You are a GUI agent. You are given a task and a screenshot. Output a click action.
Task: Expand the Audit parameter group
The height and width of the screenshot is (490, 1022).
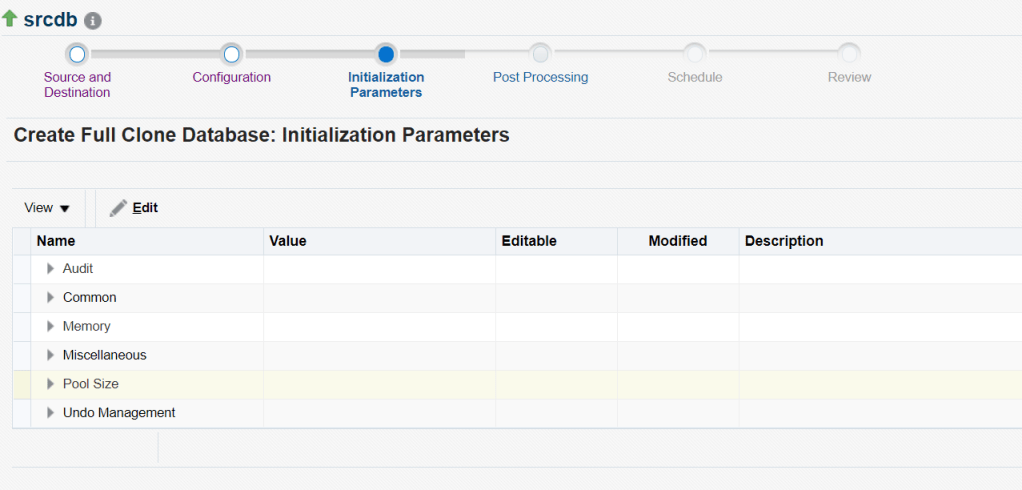point(51,269)
